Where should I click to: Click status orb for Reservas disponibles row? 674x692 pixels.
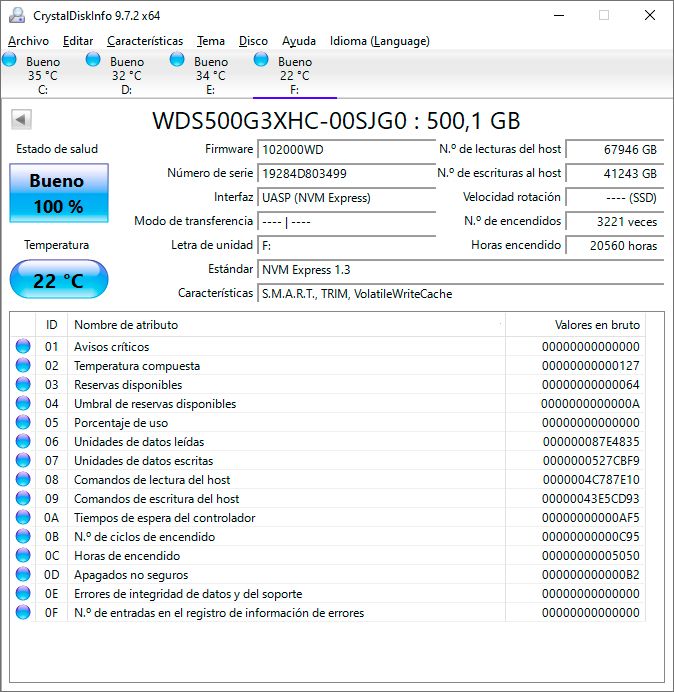pos(23,384)
